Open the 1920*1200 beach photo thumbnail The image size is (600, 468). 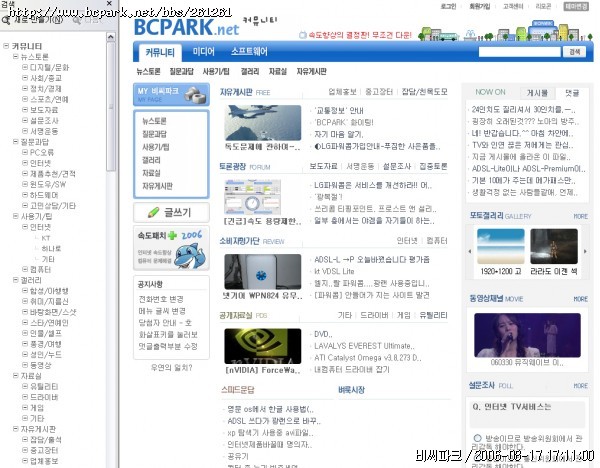501,246
